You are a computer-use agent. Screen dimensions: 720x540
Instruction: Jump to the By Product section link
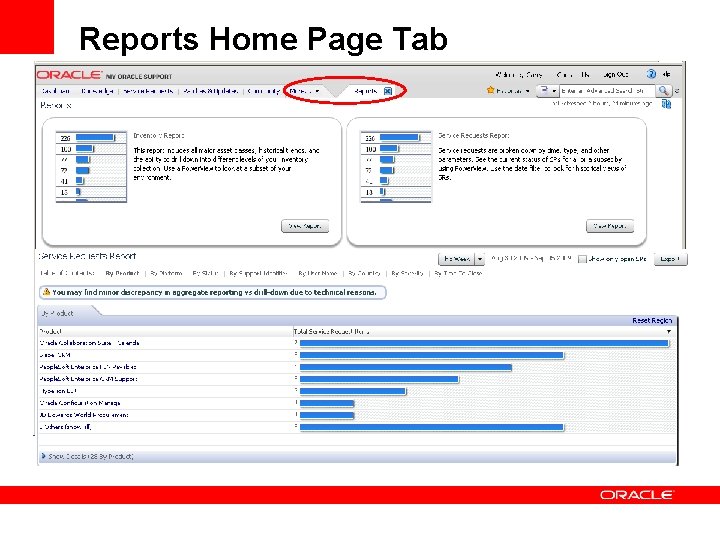[122, 273]
